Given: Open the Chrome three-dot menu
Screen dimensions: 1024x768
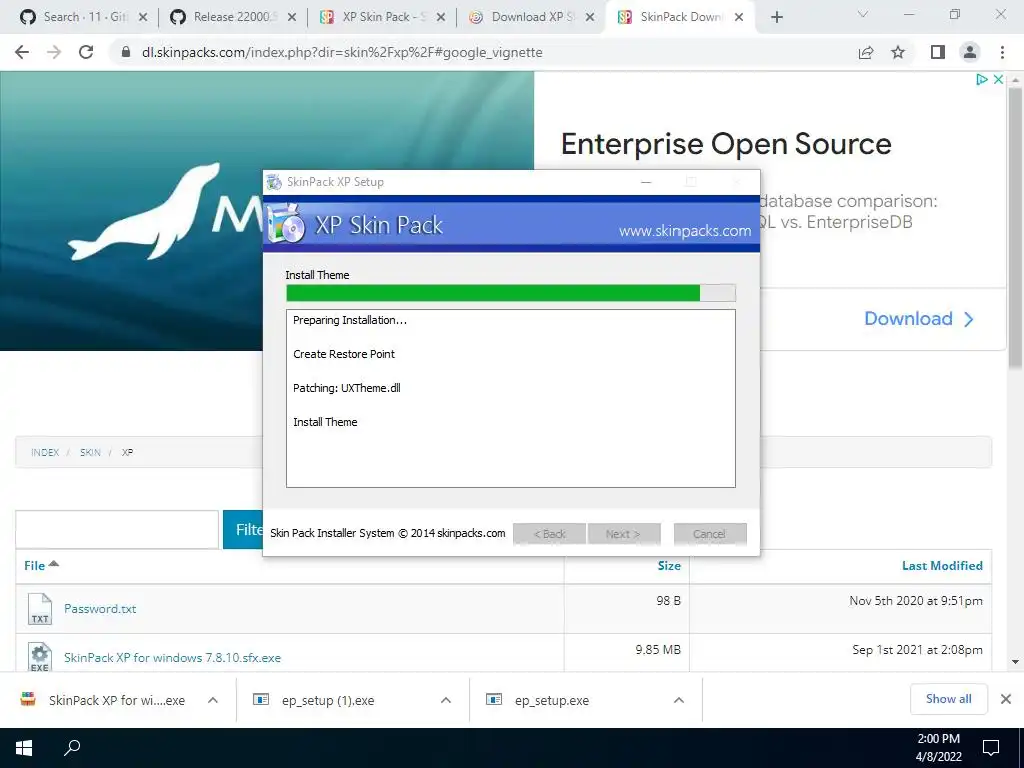Looking at the screenshot, I should point(1002,52).
